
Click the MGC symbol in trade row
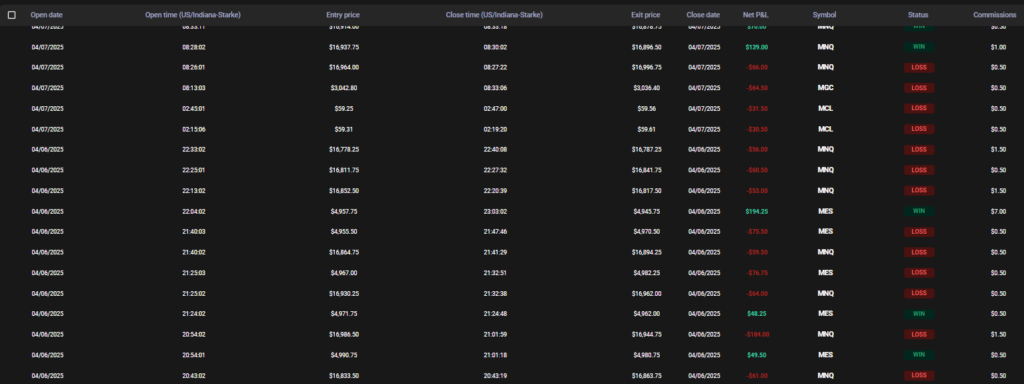pyautogui.click(x=825, y=88)
